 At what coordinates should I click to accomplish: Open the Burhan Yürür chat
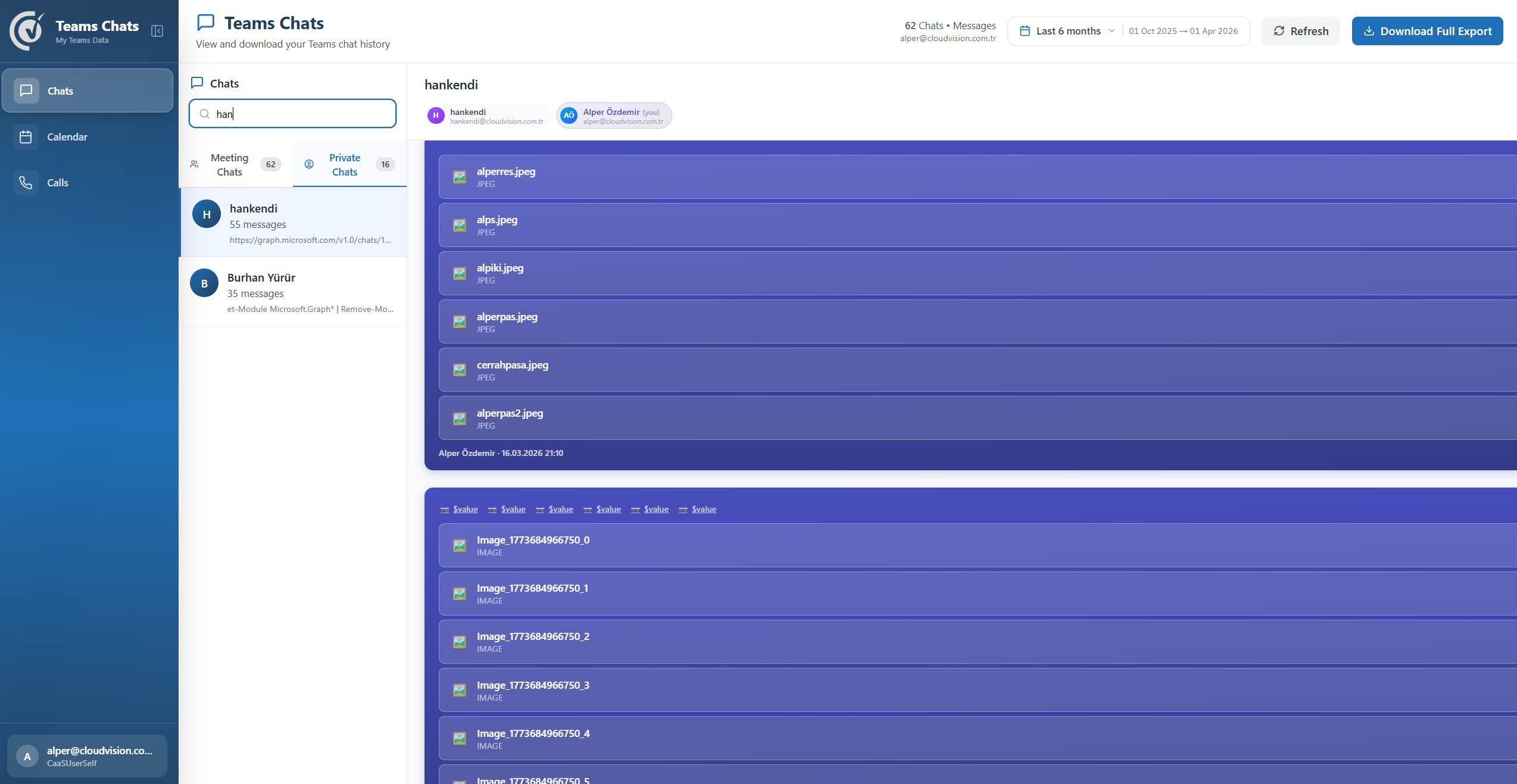[x=292, y=292]
